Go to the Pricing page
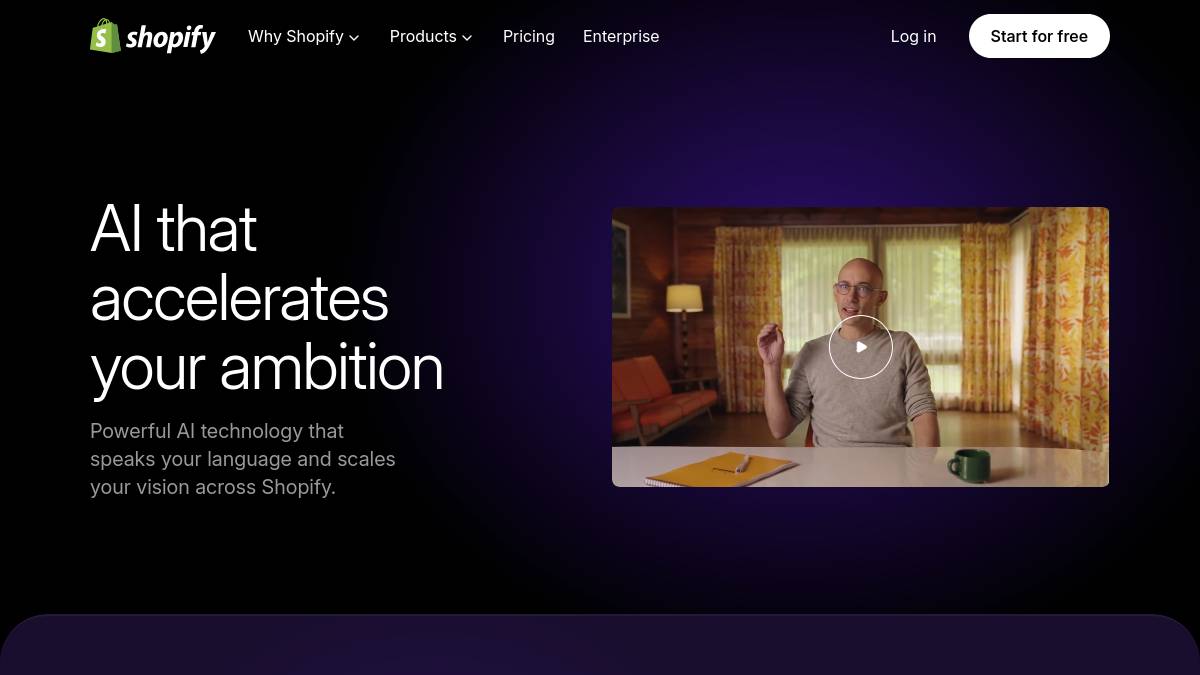 pos(528,36)
